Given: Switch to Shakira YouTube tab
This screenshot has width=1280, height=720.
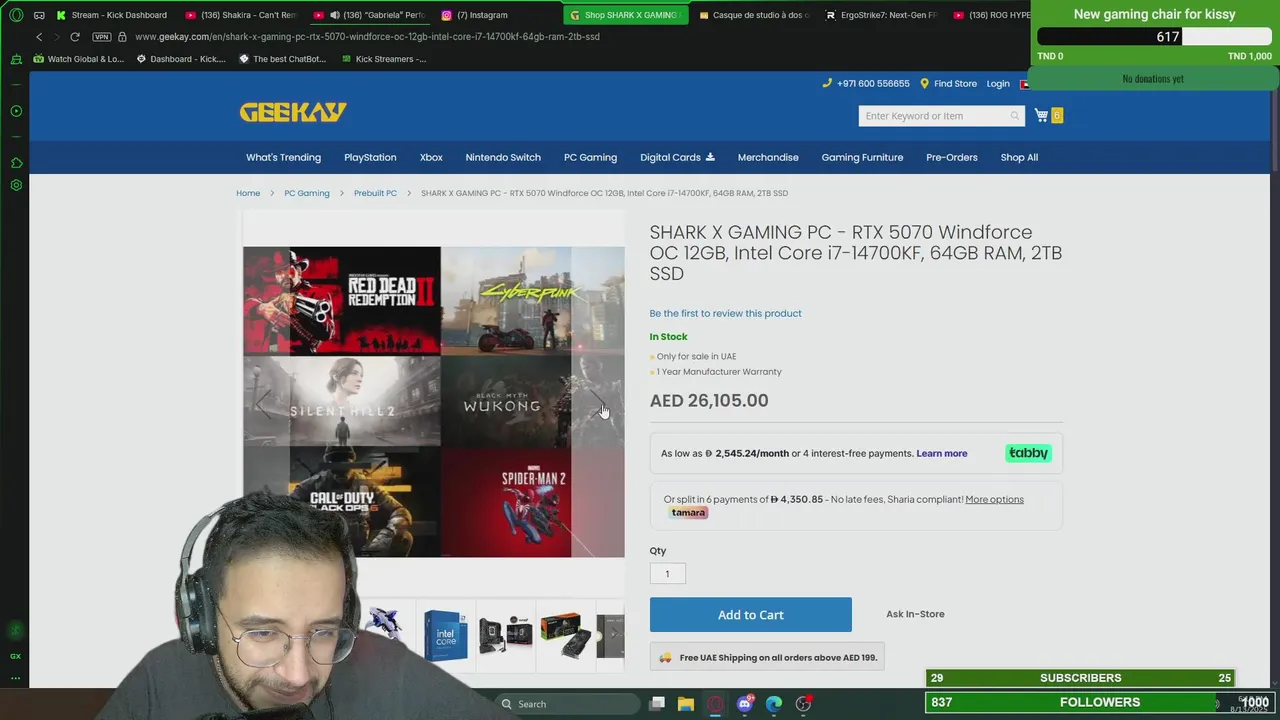Looking at the screenshot, I should (x=241, y=15).
